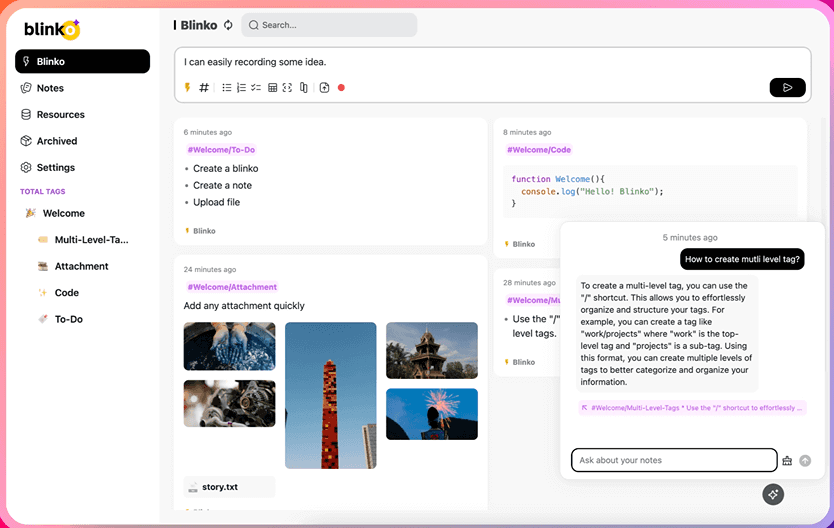The image size is (834, 528).
Task: Start voice recording with red dot button
Action: click(x=341, y=88)
